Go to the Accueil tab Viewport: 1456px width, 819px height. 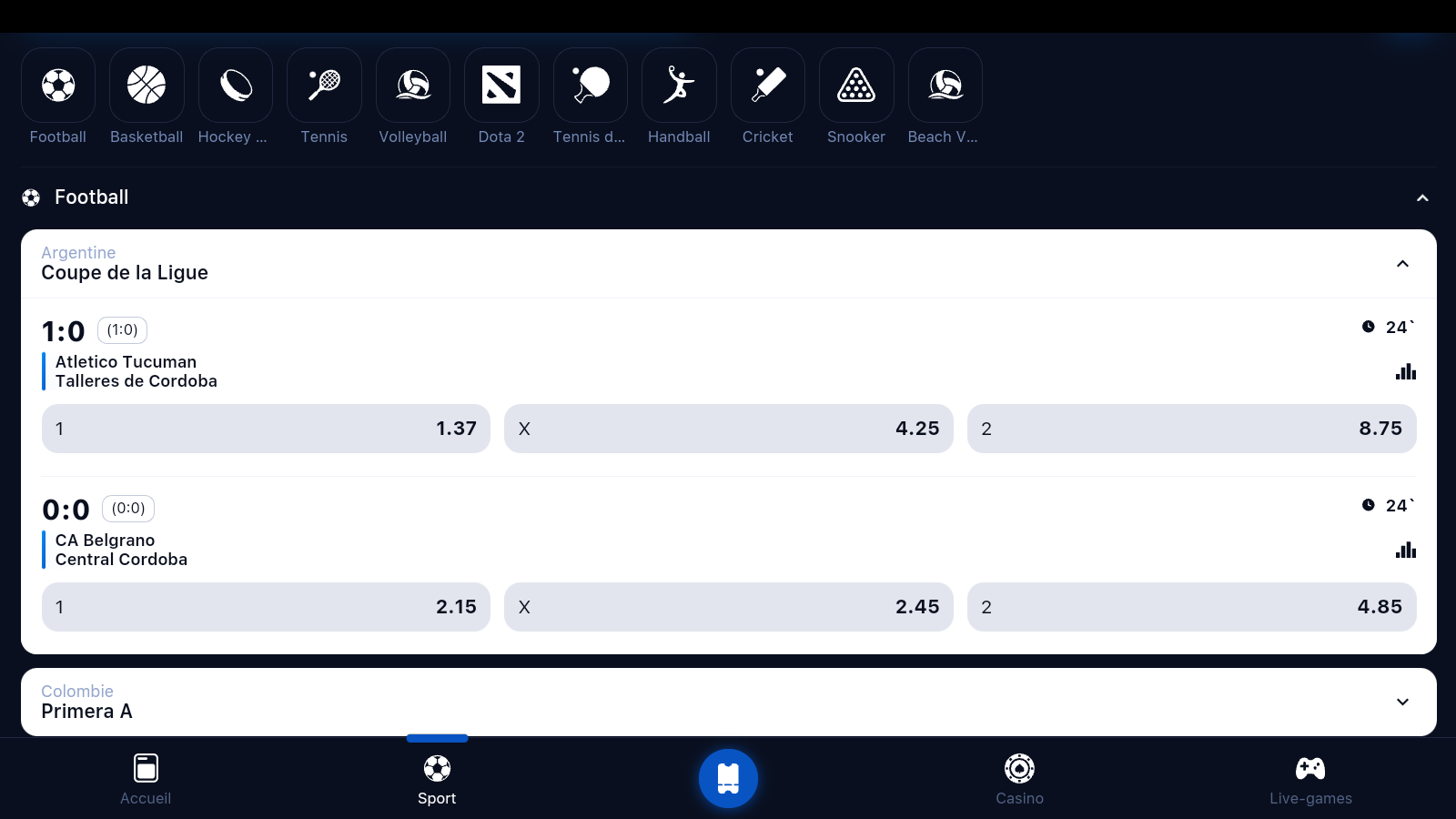click(x=146, y=779)
